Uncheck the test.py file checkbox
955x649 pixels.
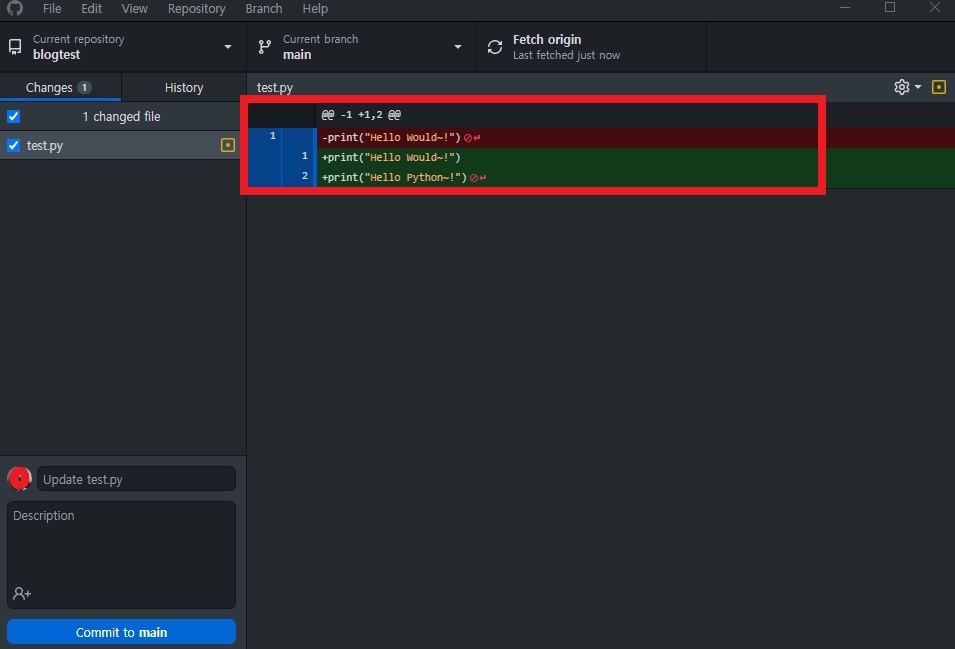coord(13,146)
